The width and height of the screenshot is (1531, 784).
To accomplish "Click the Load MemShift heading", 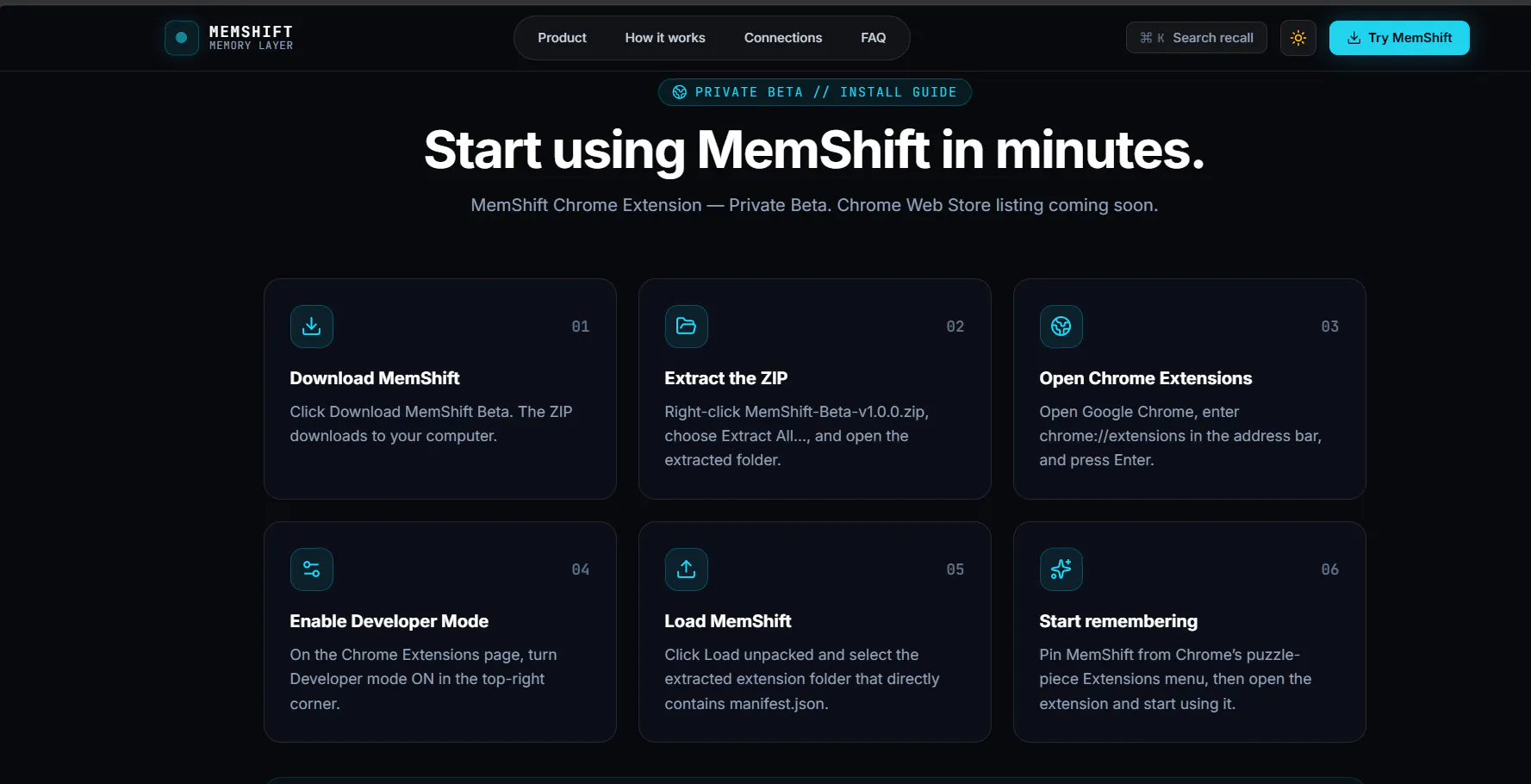I will coord(728,621).
